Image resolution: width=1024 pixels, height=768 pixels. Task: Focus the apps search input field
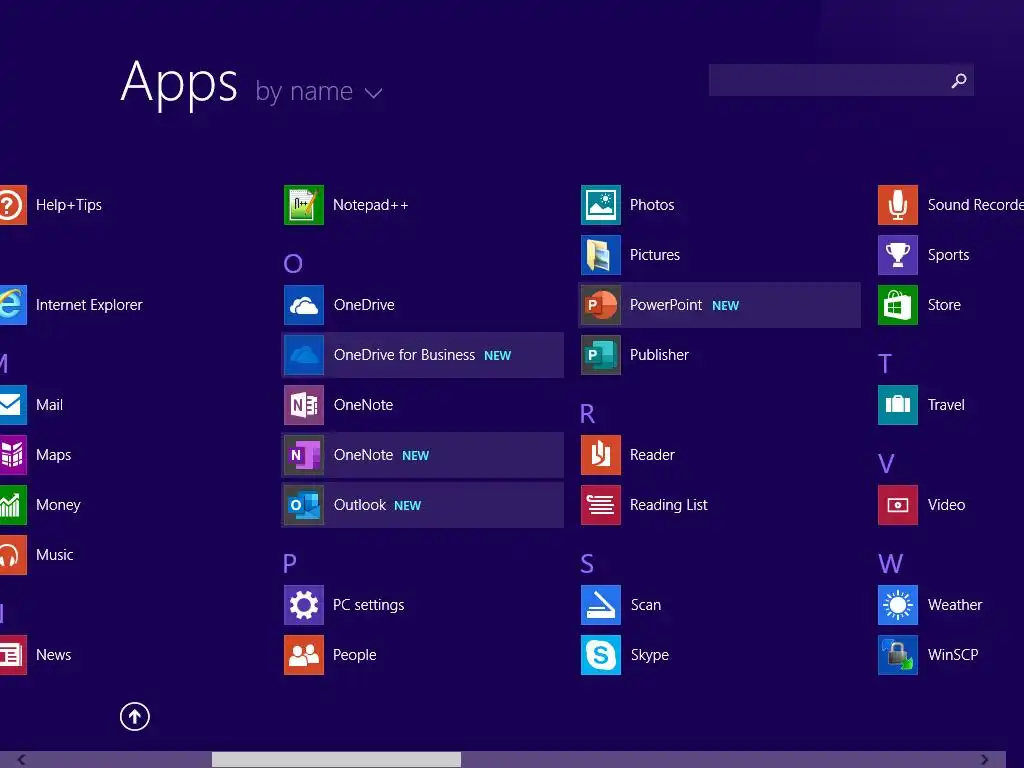[x=841, y=80]
